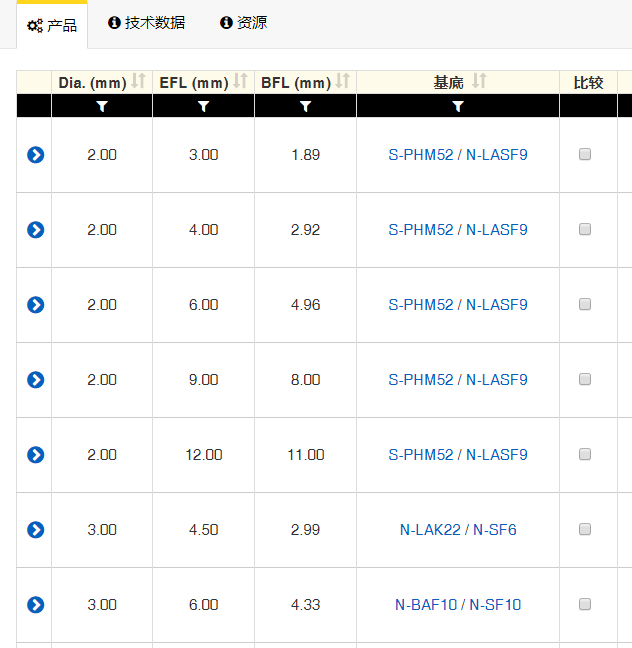This screenshot has height=648, width=632.
Task: Select the BFL value 8.00 cell
Action: click(x=305, y=380)
